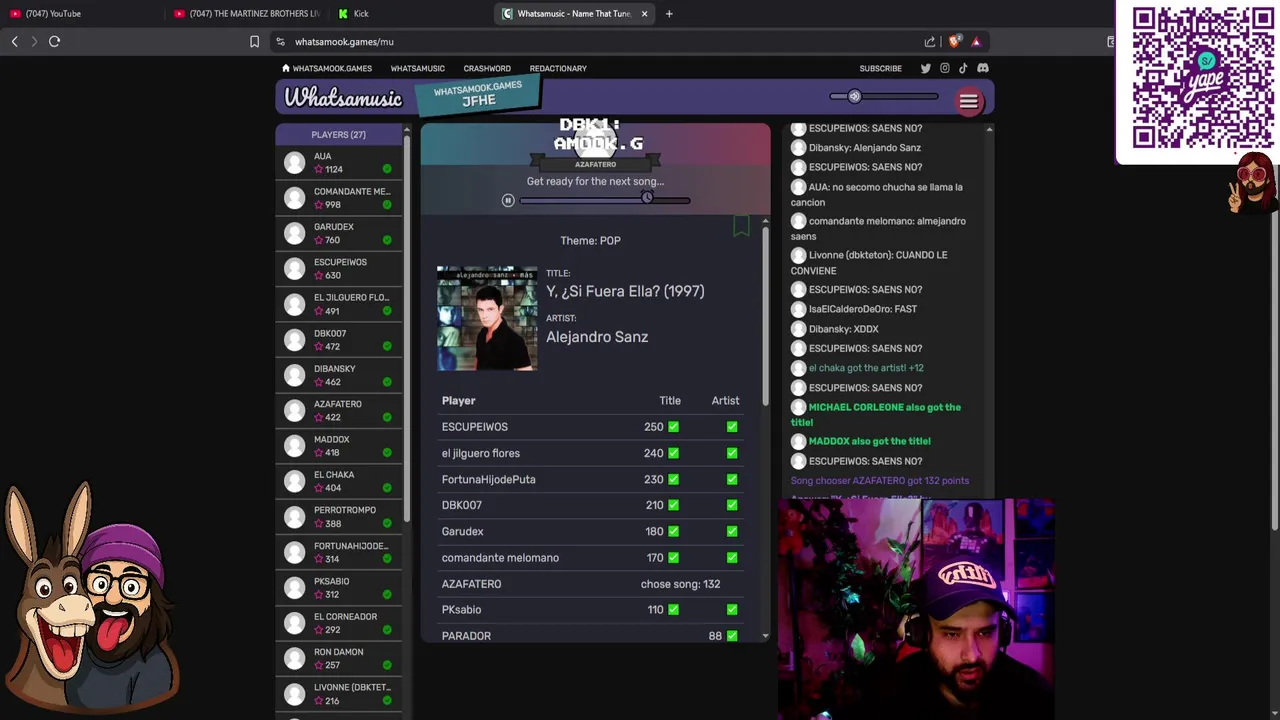The image size is (1280, 720).
Task: Click AUA's player avatar
Action: [x=294, y=162]
